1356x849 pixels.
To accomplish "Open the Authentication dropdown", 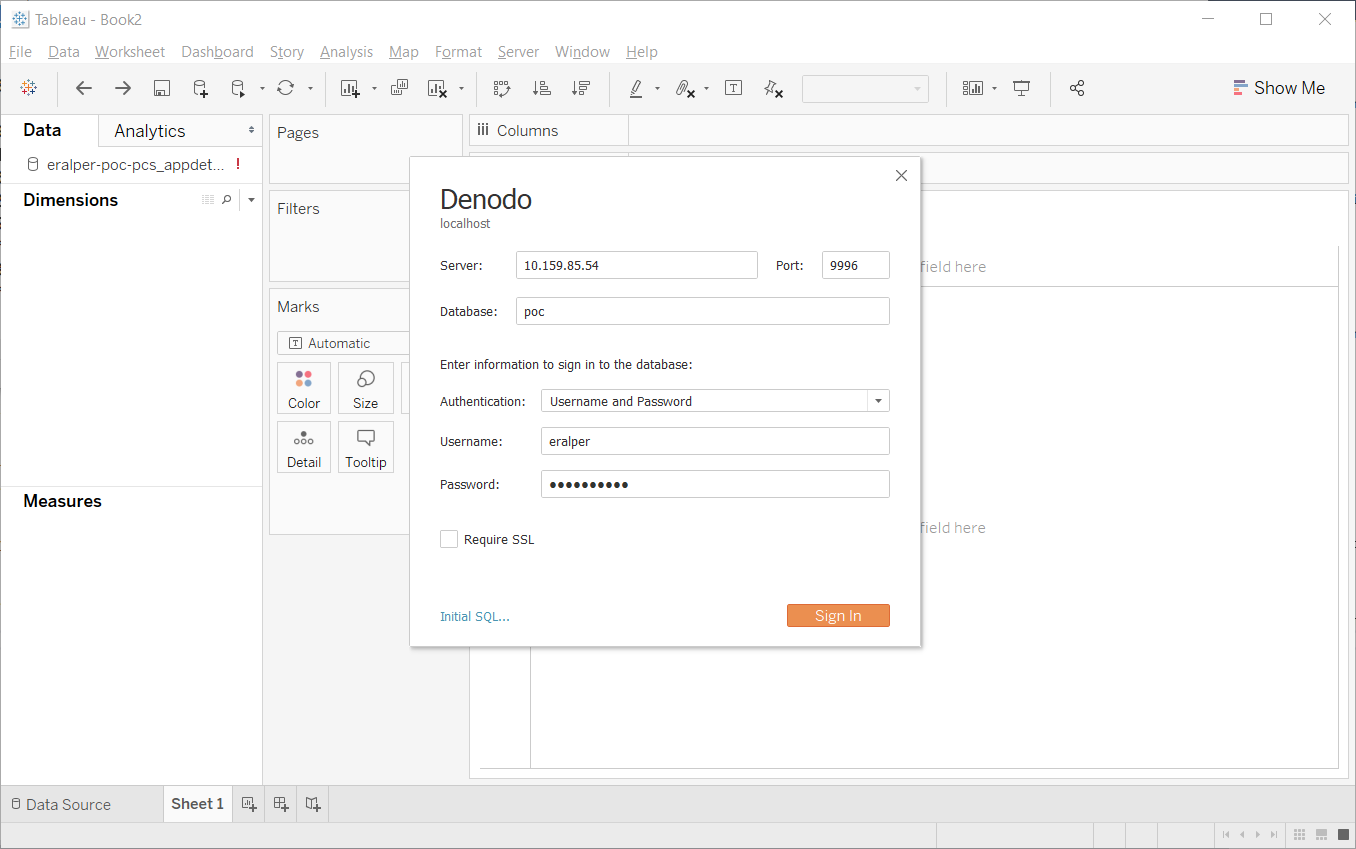I will coord(715,401).
